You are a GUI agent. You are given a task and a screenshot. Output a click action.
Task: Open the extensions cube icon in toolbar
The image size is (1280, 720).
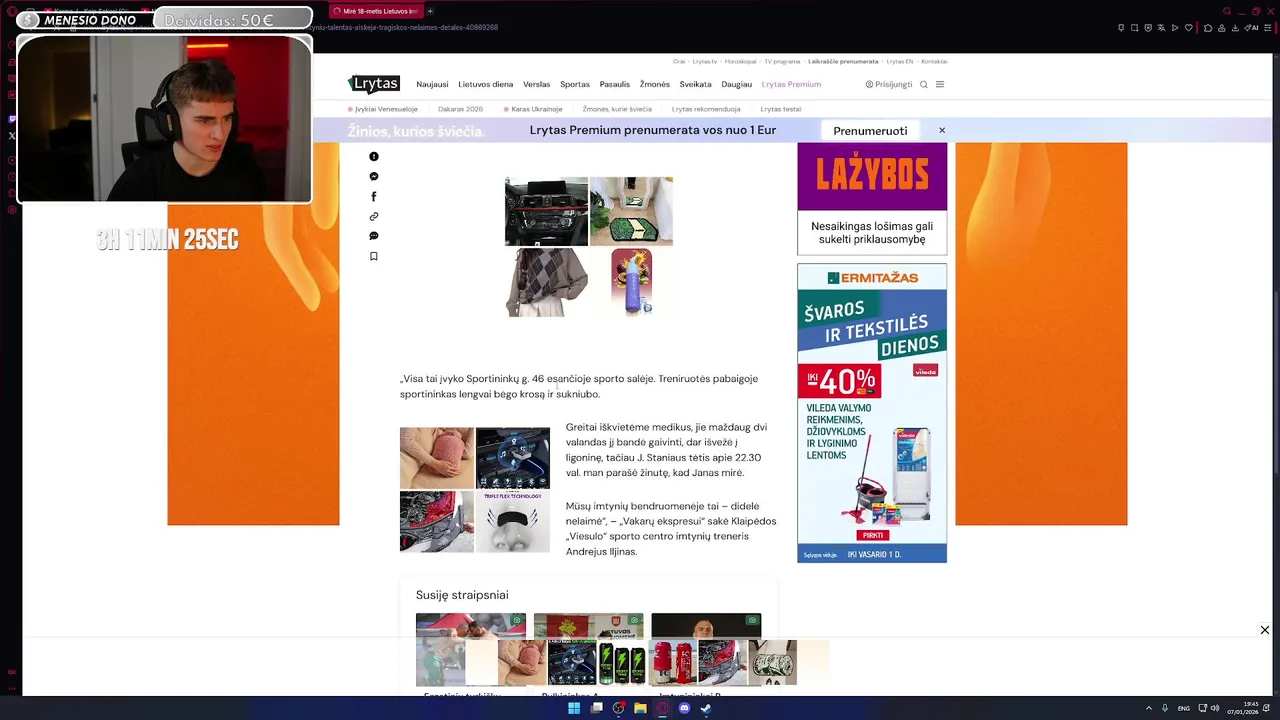click(1208, 28)
